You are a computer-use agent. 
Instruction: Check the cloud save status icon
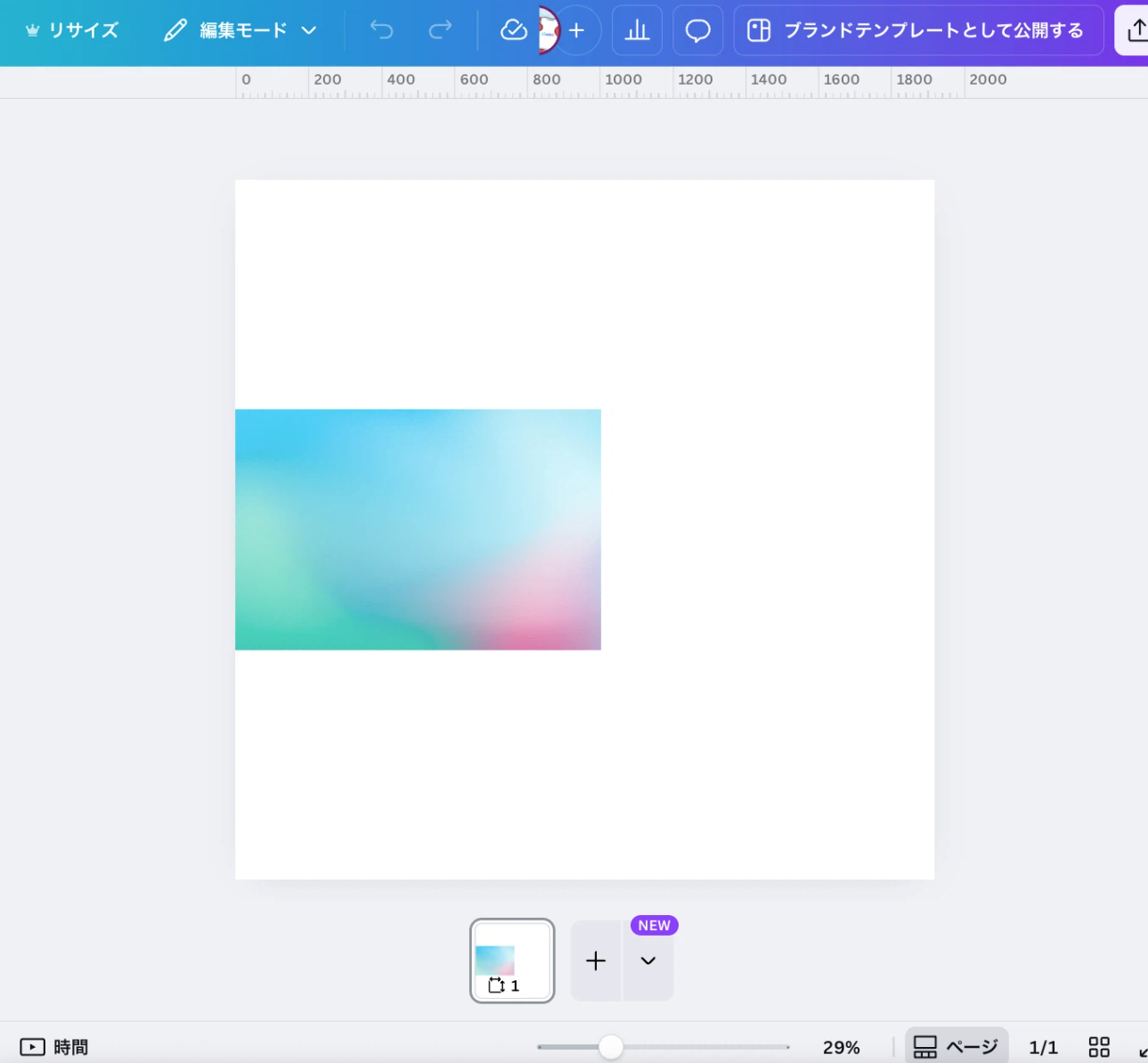point(513,30)
